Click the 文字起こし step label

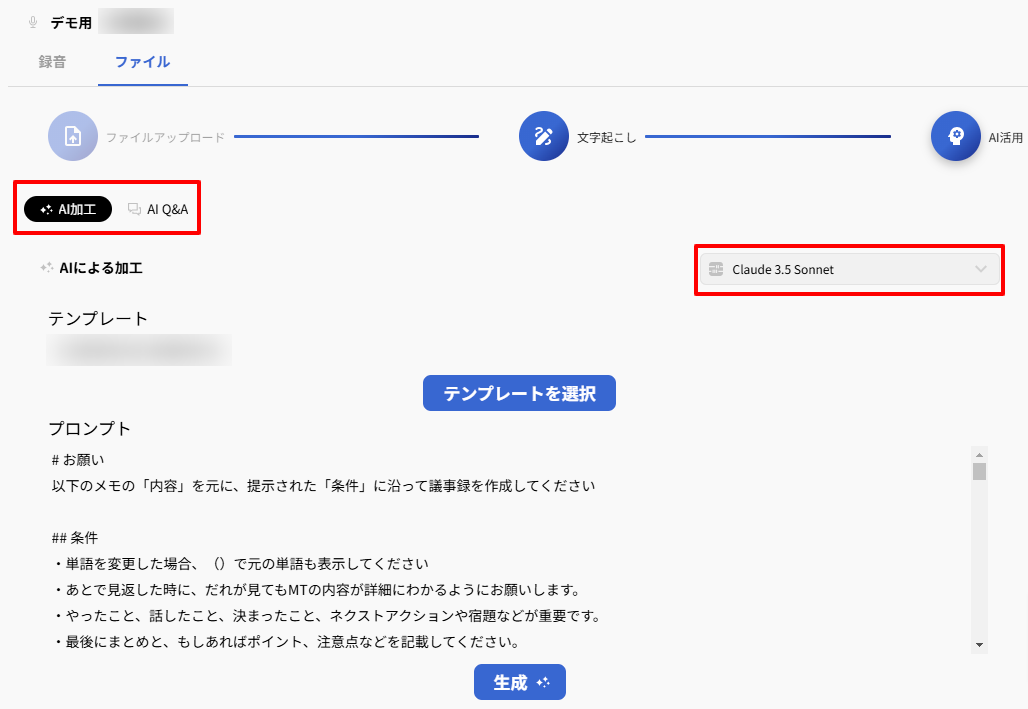click(606, 137)
